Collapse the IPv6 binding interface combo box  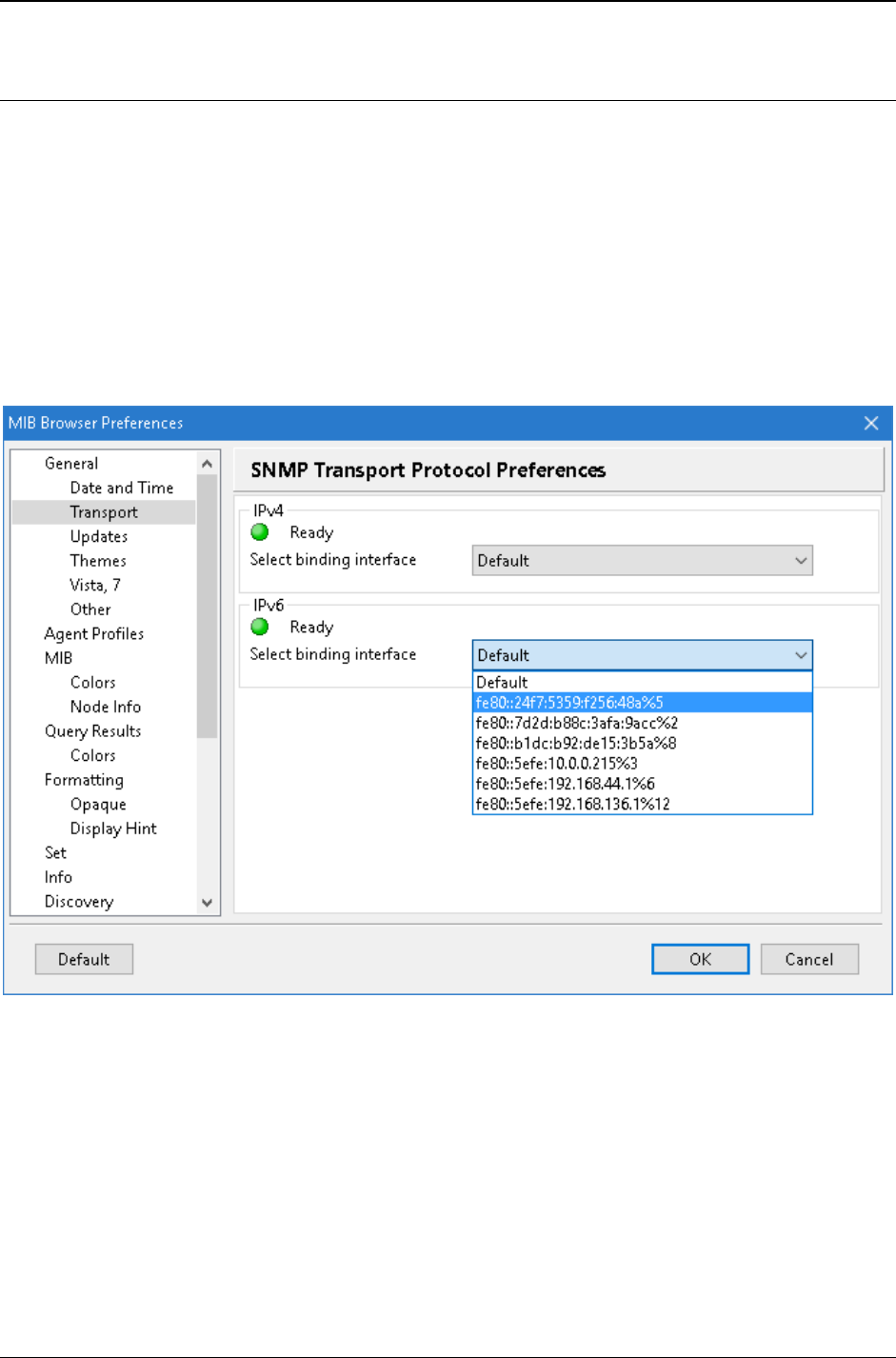point(643,655)
